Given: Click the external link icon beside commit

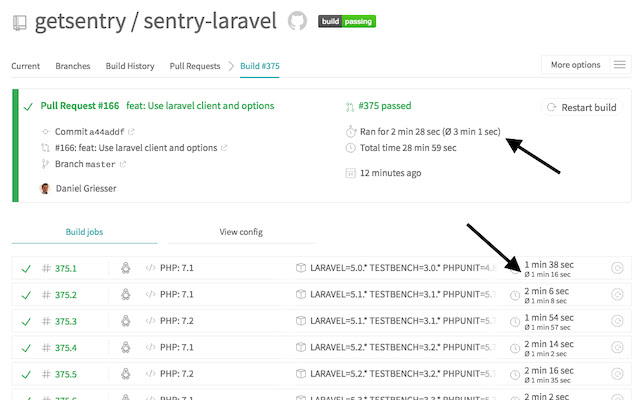Looking at the screenshot, I should (x=131, y=132).
